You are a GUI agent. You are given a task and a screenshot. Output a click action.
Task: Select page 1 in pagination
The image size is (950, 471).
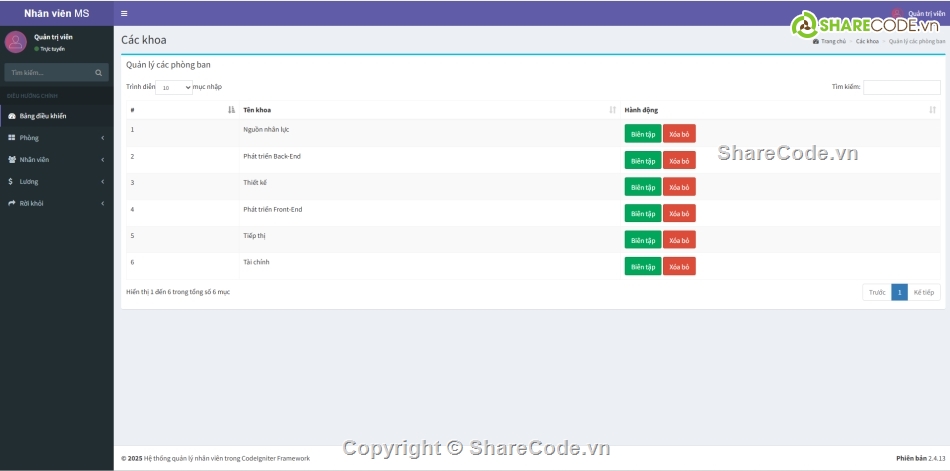point(900,292)
